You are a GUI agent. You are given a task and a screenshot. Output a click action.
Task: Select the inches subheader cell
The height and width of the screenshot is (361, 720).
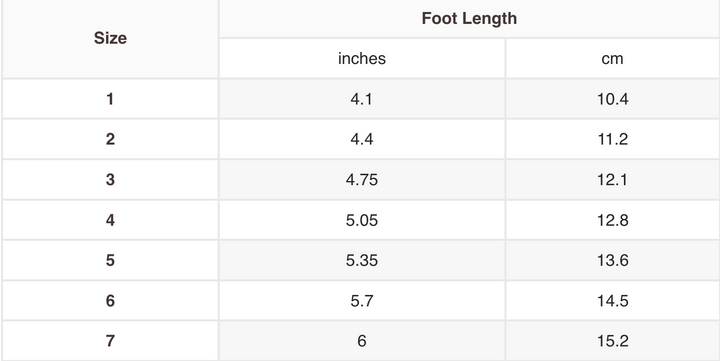point(362,58)
